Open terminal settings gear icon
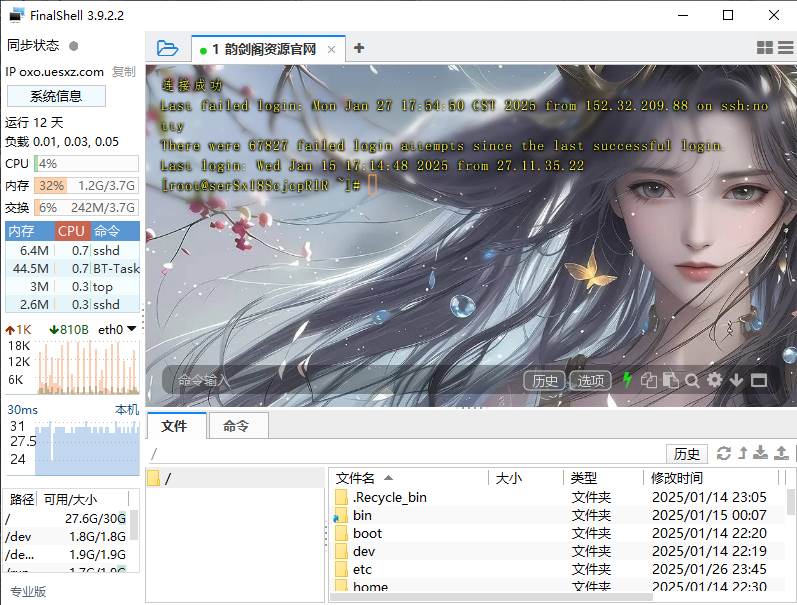This screenshot has width=797, height=605. click(714, 380)
